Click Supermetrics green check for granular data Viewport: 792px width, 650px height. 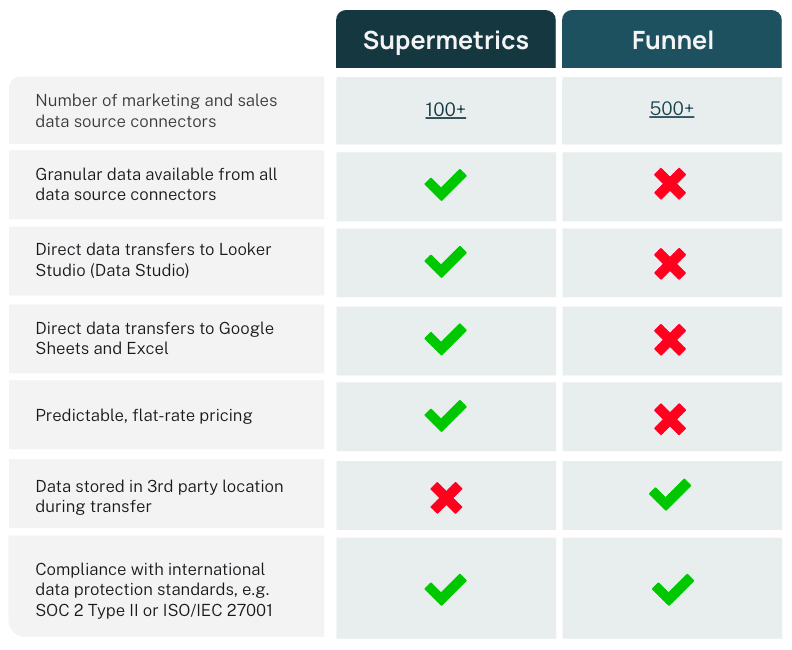(445, 185)
